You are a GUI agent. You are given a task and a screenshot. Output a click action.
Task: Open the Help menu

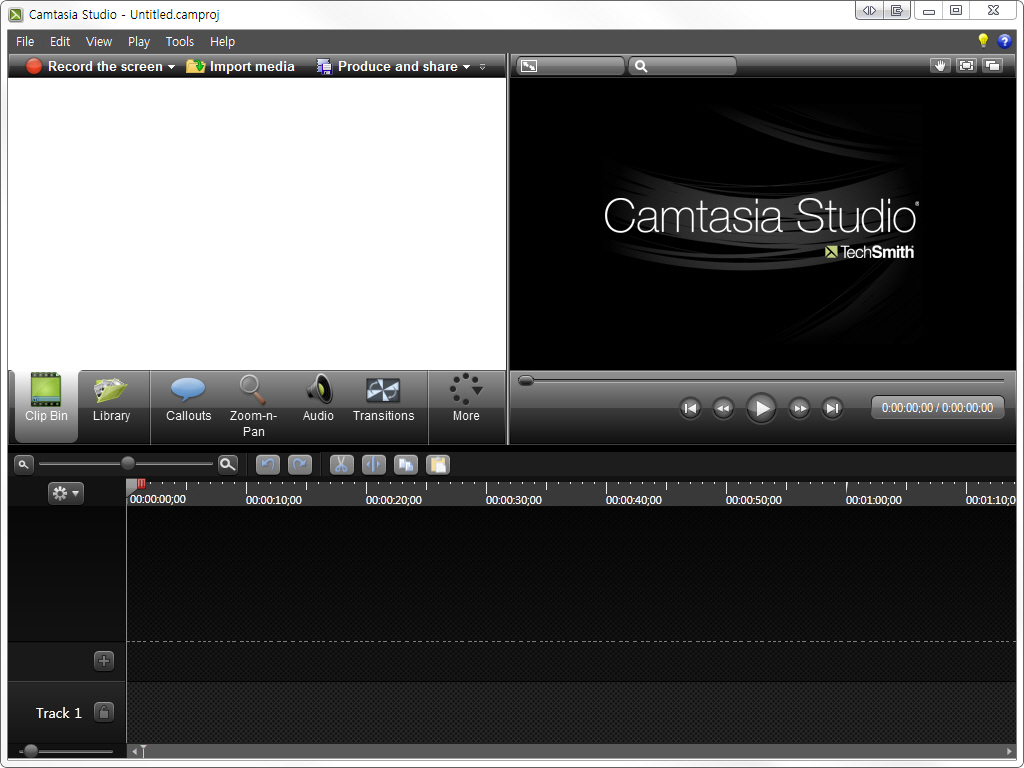click(222, 42)
